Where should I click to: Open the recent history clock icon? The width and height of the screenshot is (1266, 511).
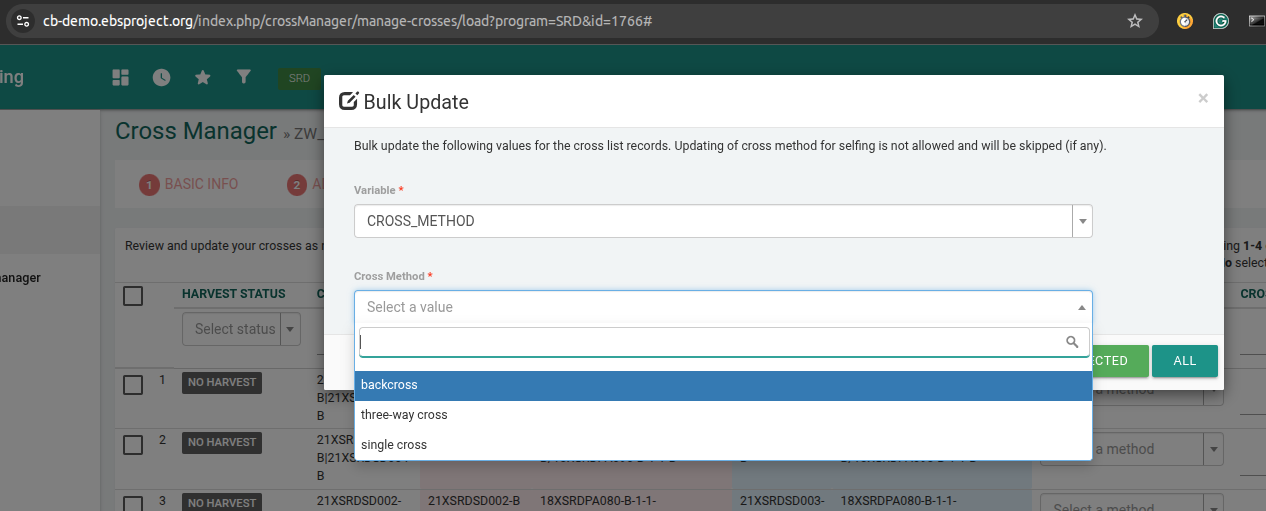161,77
